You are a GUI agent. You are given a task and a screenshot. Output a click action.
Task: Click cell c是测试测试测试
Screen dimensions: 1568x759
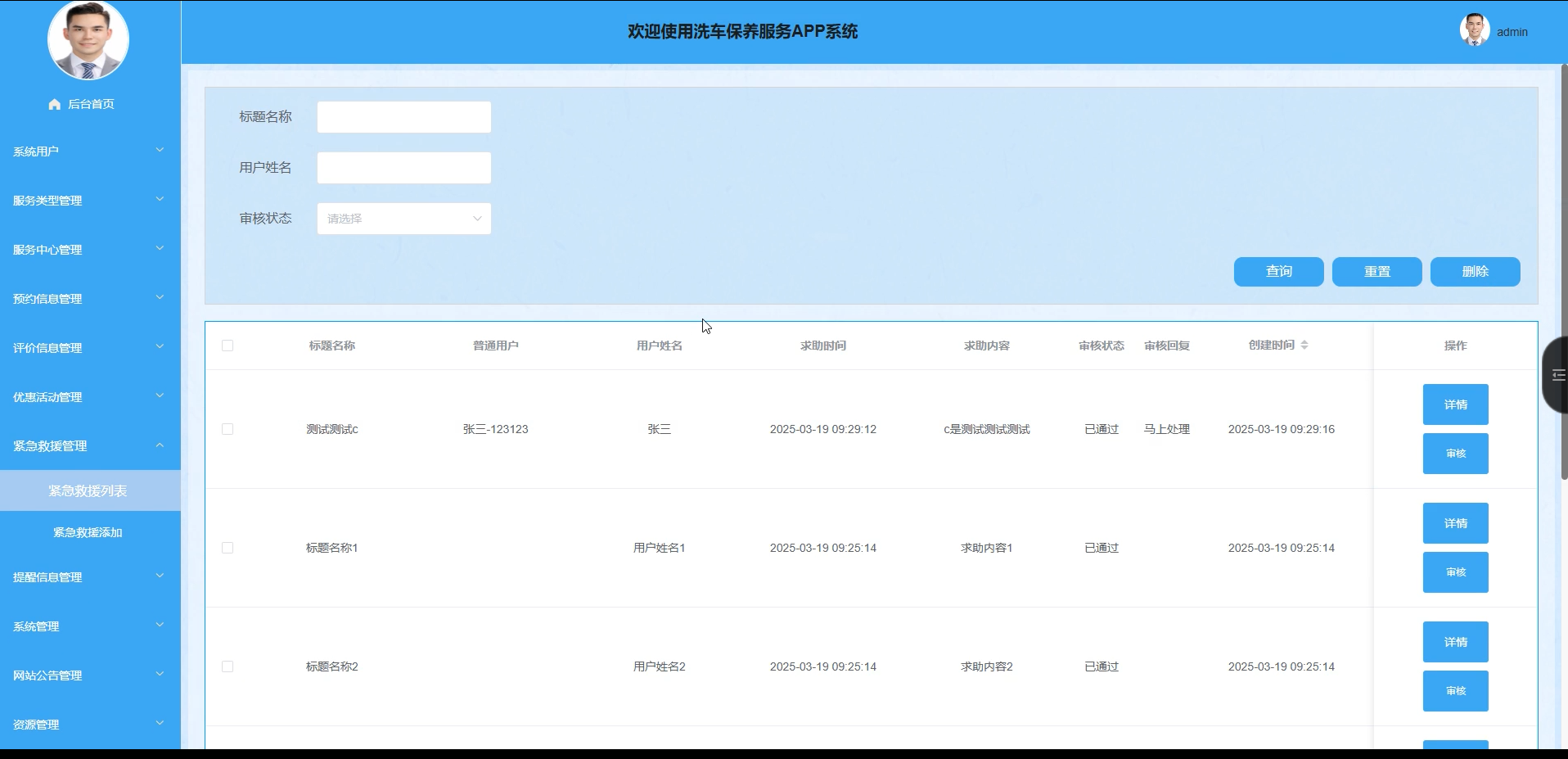tap(986, 429)
